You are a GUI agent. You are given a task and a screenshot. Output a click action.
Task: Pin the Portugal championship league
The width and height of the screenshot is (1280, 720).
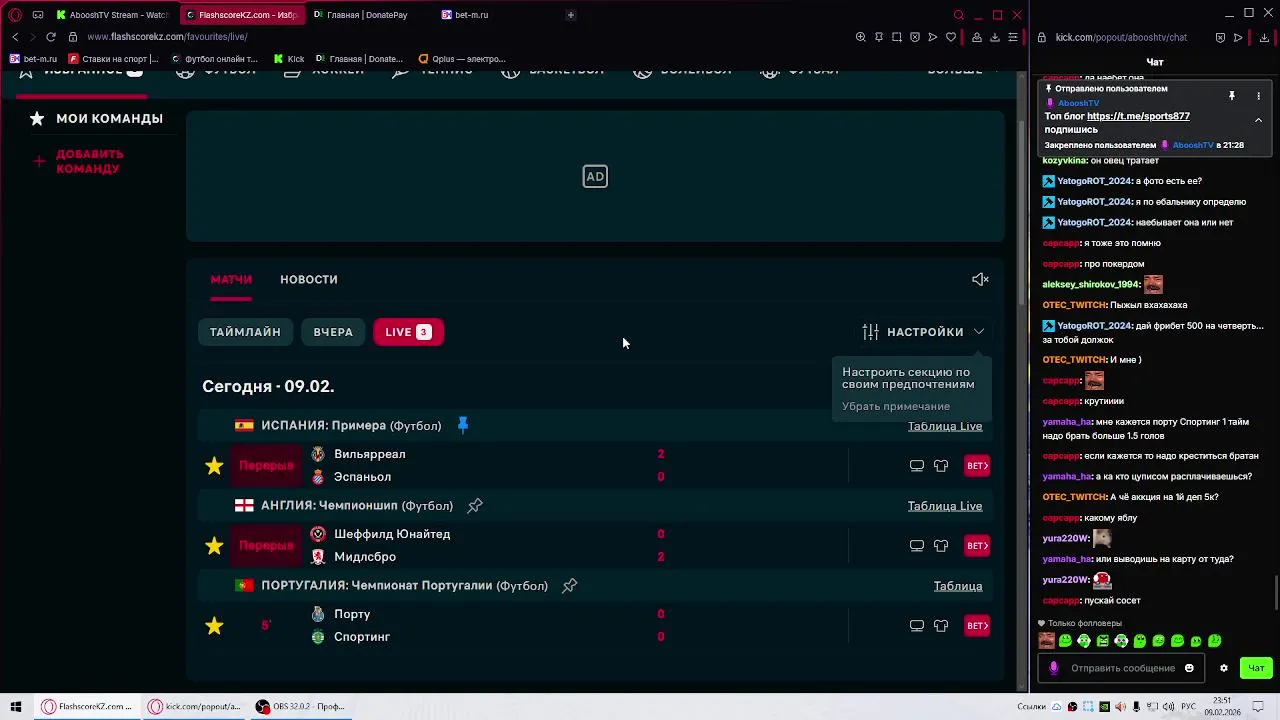pyautogui.click(x=569, y=586)
